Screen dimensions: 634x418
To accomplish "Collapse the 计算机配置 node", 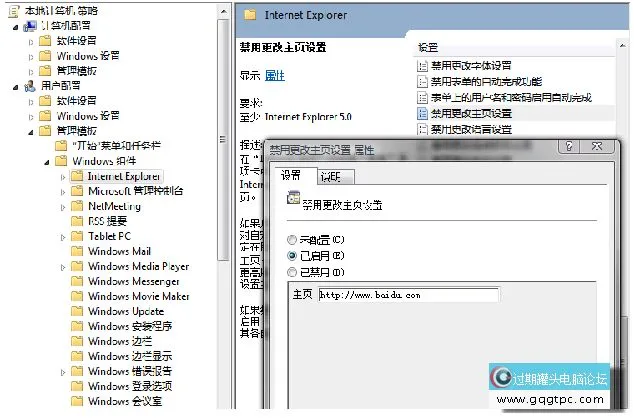I will (15, 27).
